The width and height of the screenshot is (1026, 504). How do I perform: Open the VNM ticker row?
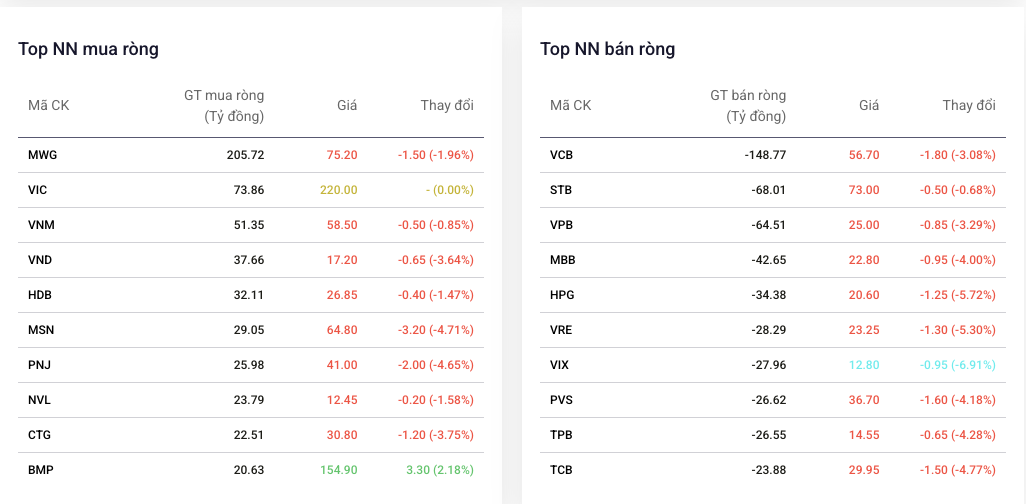coord(251,225)
